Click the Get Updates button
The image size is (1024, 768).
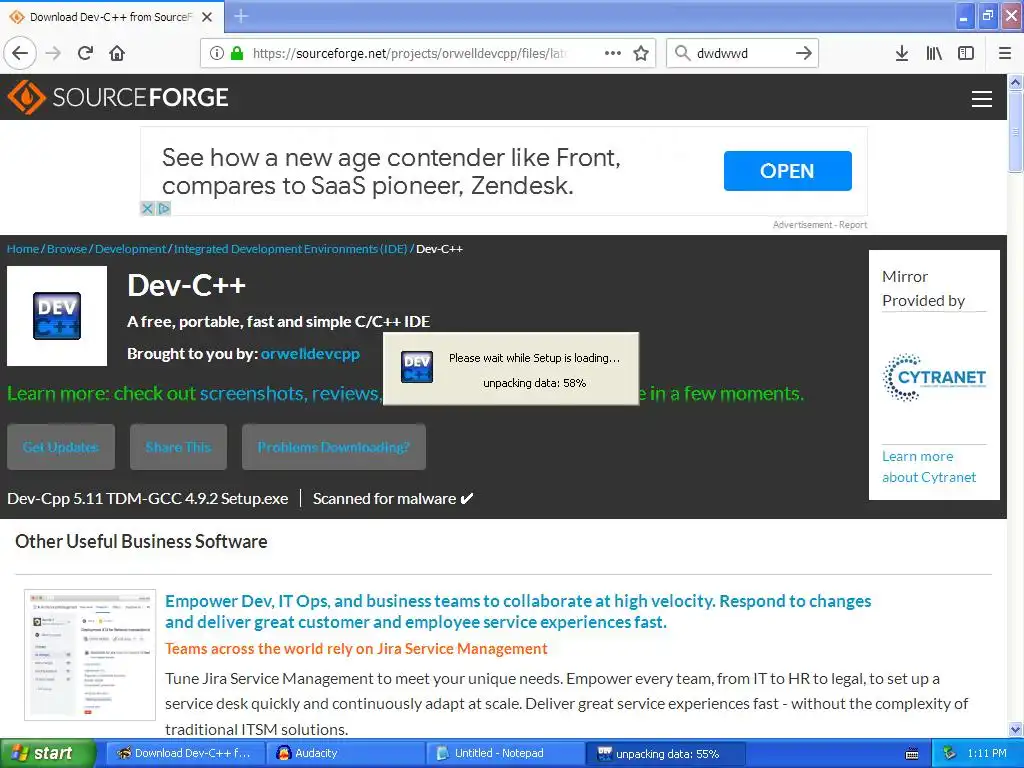tap(61, 447)
